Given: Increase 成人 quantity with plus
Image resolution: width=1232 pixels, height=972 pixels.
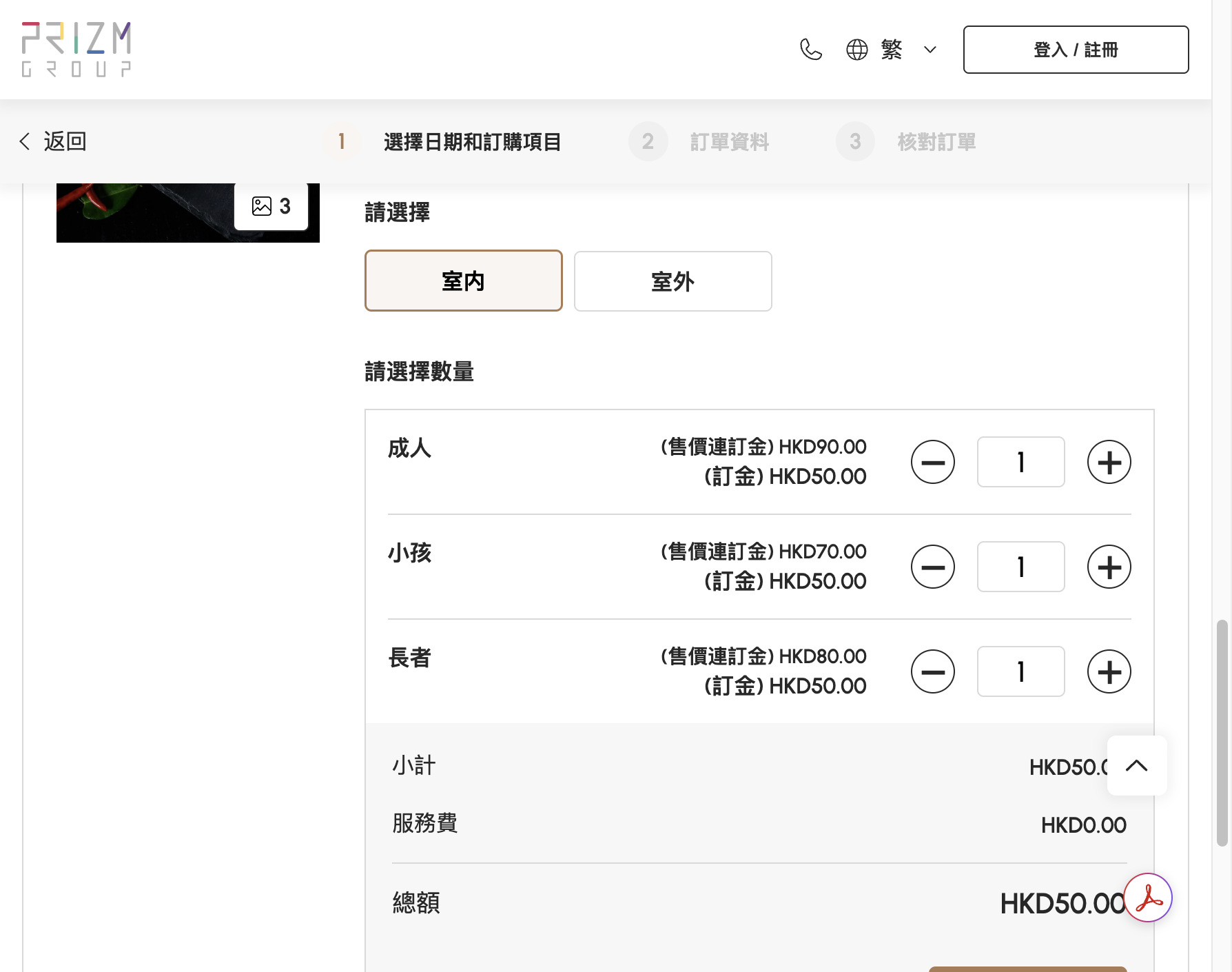Looking at the screenshot, I should coord(1109,462).
